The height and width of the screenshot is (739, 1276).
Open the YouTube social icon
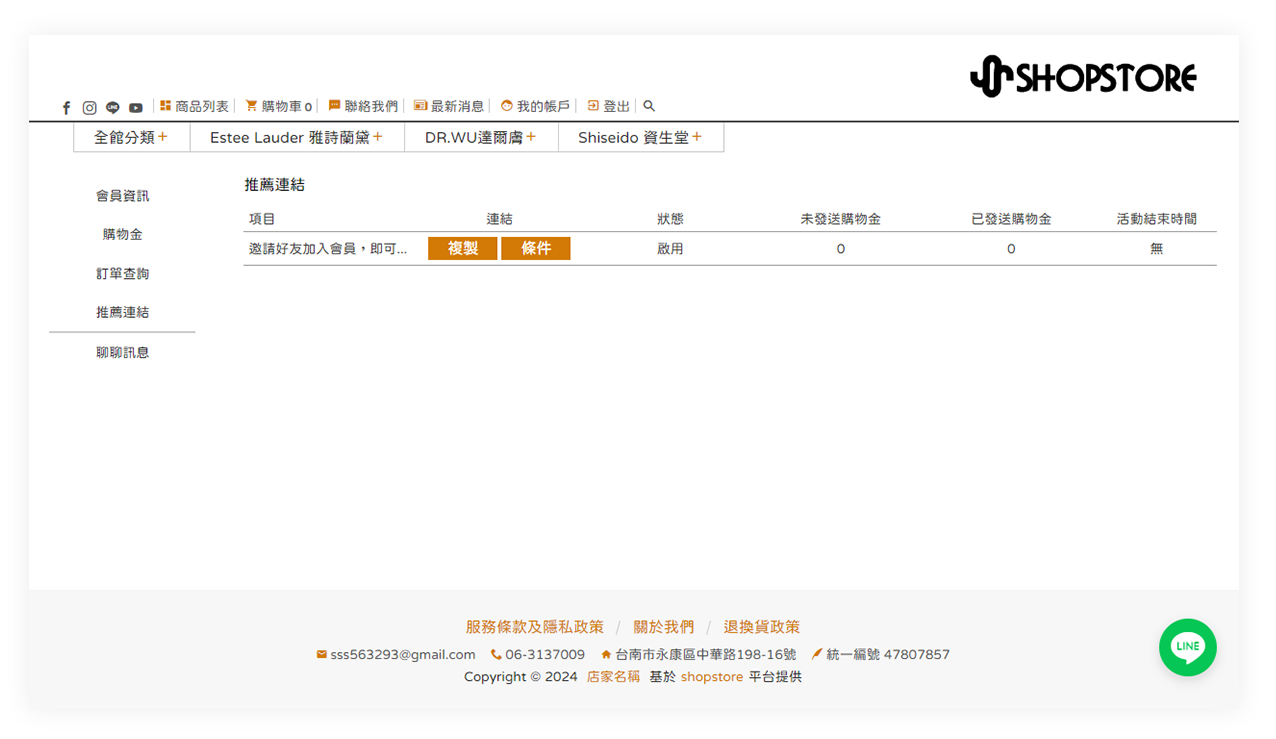(x=136, y=107)
